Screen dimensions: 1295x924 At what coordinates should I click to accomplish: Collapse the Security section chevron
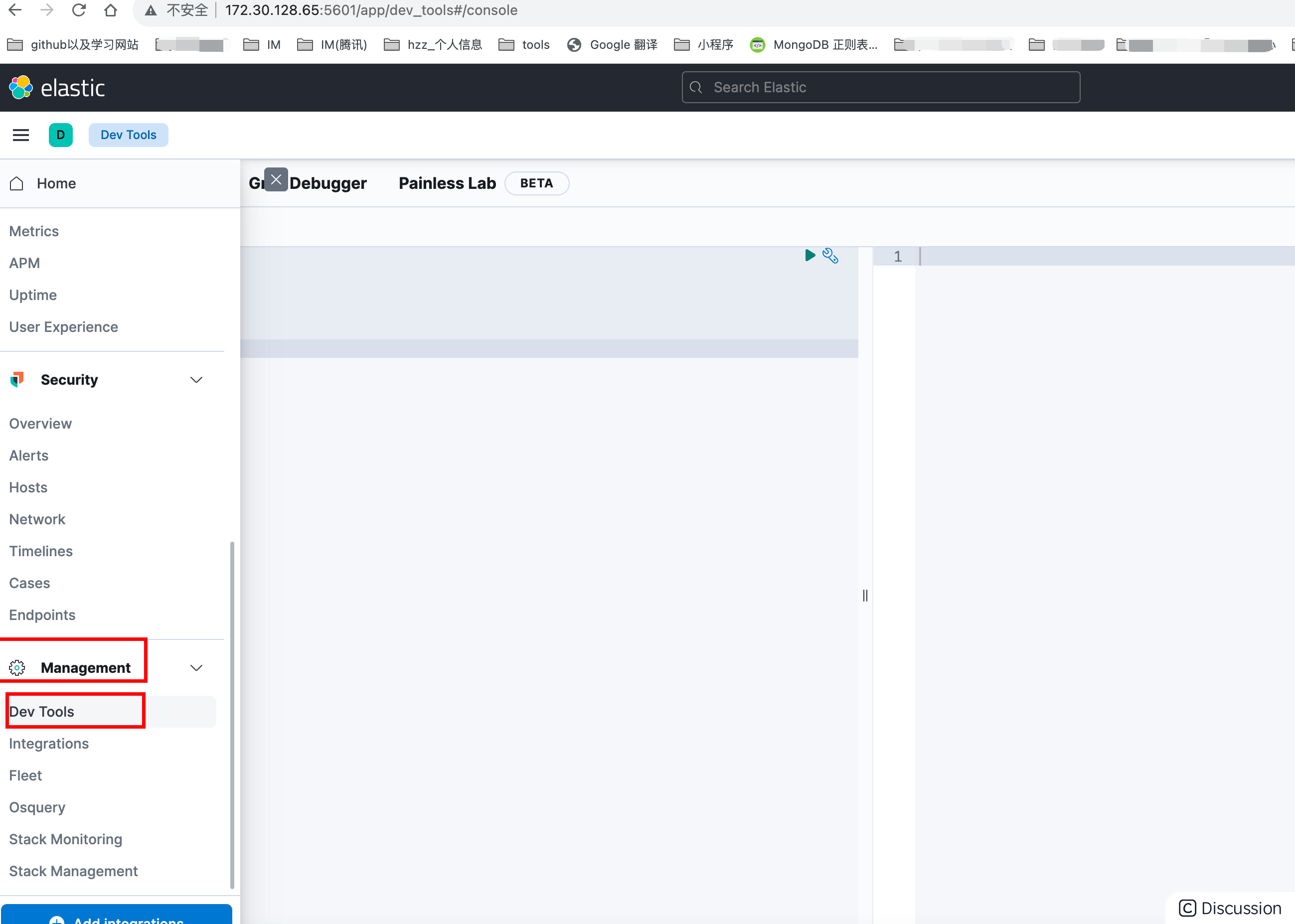196,379
